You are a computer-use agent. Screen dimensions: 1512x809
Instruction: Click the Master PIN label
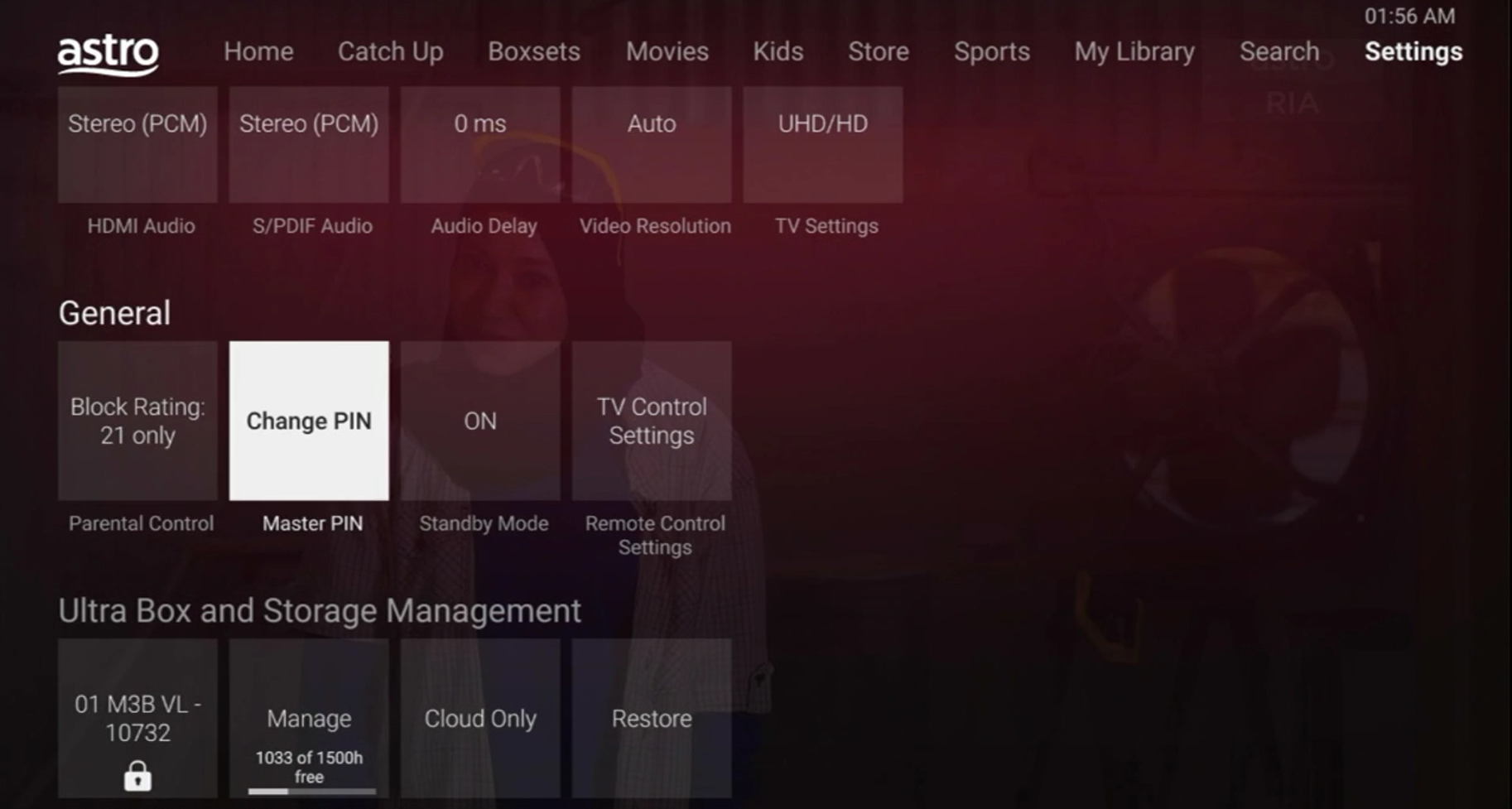tap(312, 523)
